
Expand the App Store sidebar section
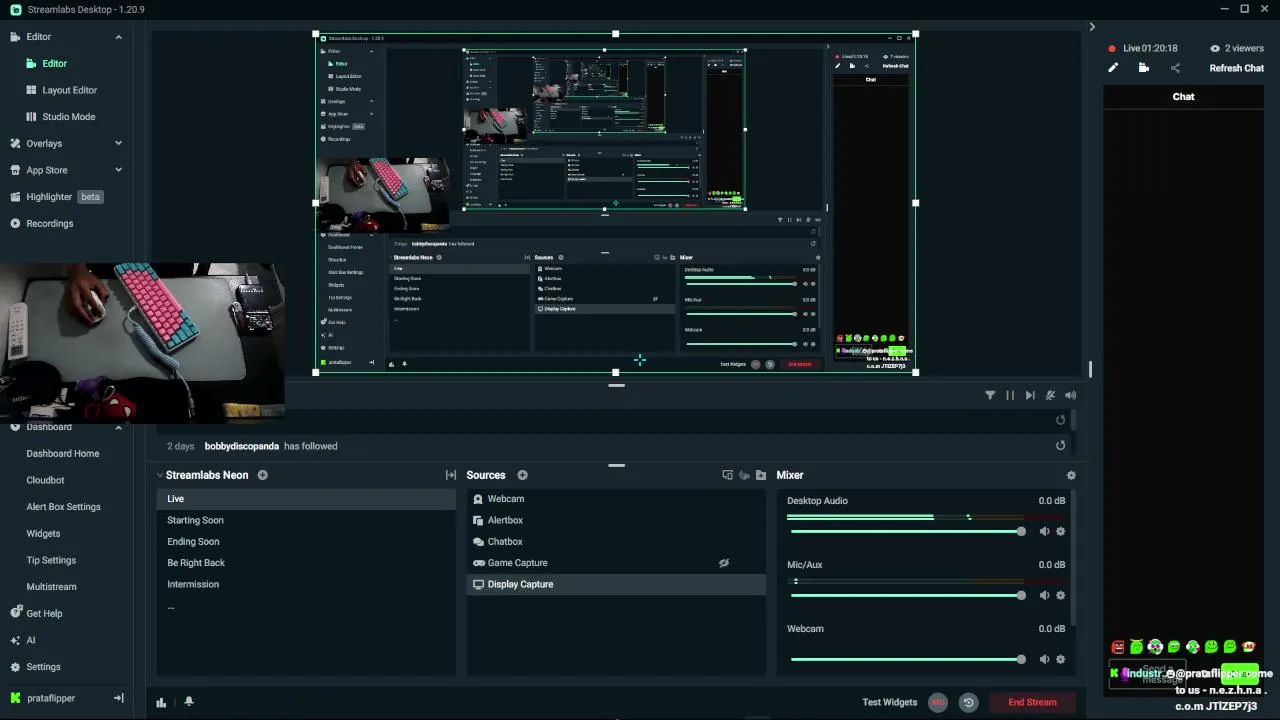(118, 170)
